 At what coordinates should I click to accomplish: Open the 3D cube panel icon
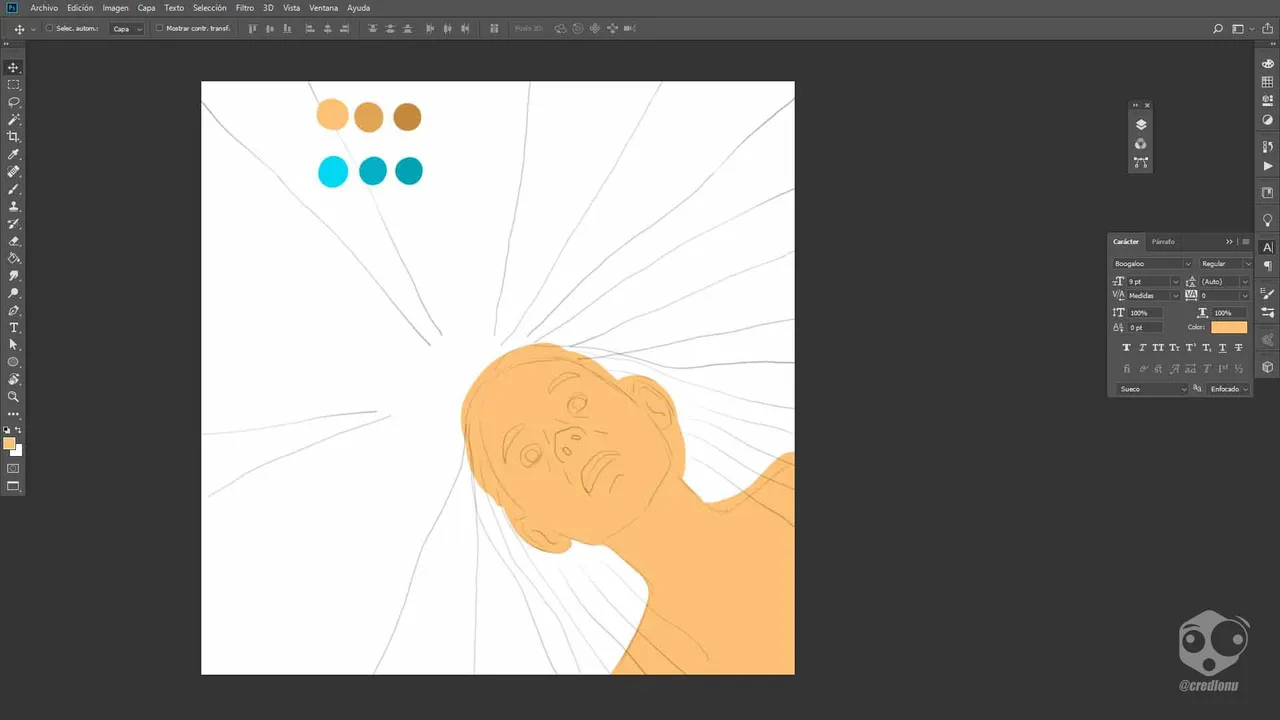pyautogui.click(x=1268, y=367)
